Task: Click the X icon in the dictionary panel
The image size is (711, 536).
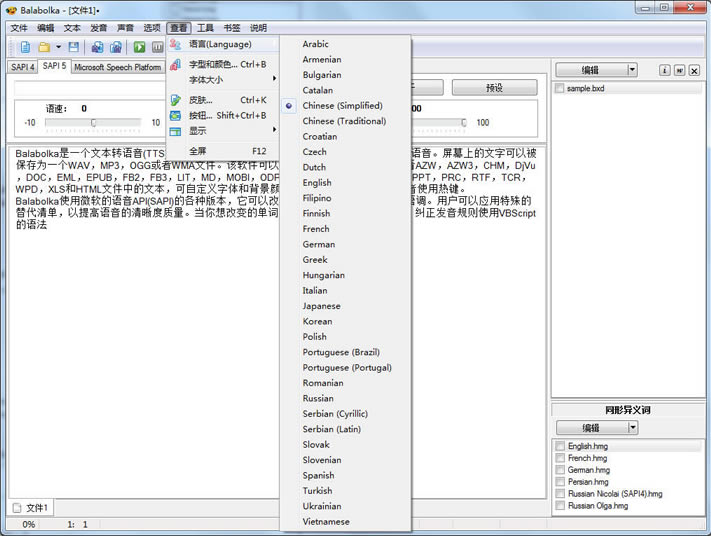Action: 694,70
